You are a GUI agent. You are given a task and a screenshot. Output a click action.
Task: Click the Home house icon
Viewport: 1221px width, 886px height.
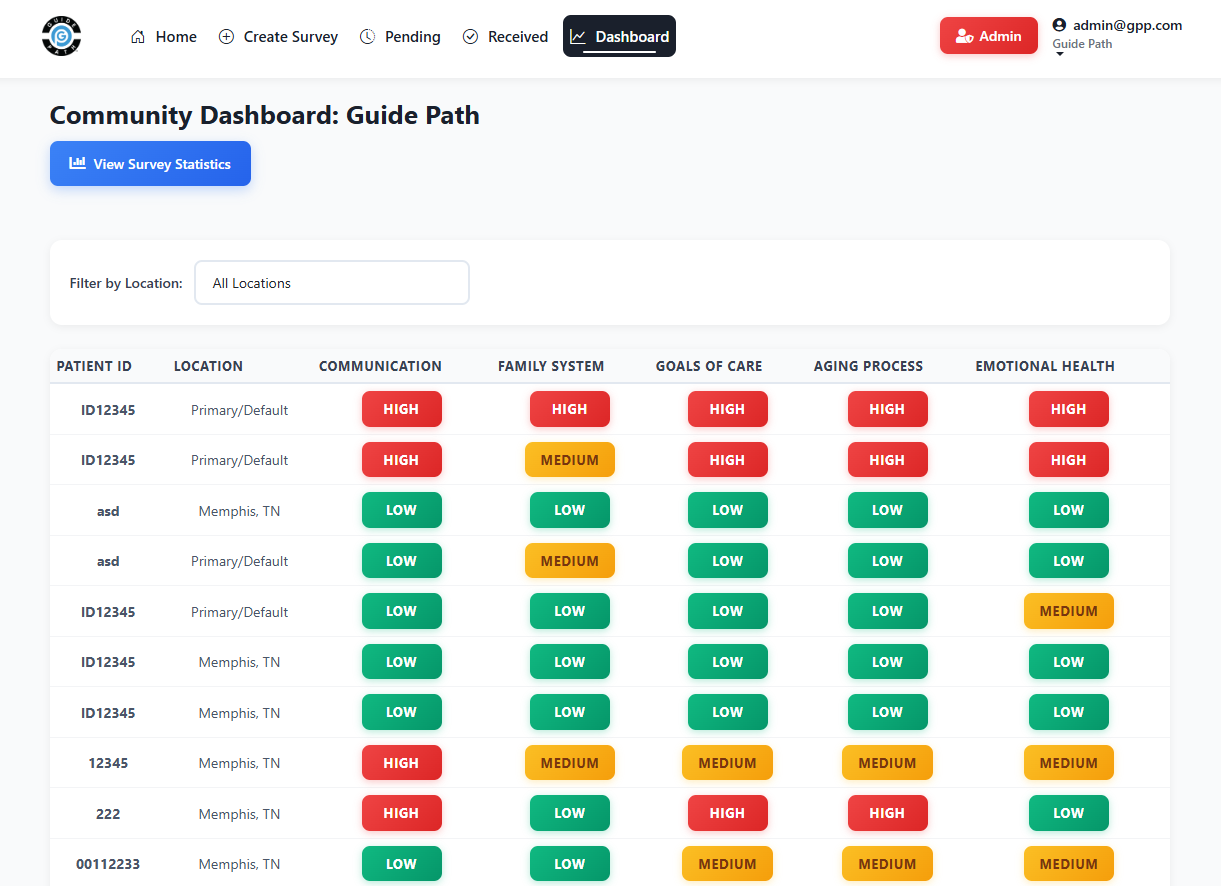coord(137,36)
